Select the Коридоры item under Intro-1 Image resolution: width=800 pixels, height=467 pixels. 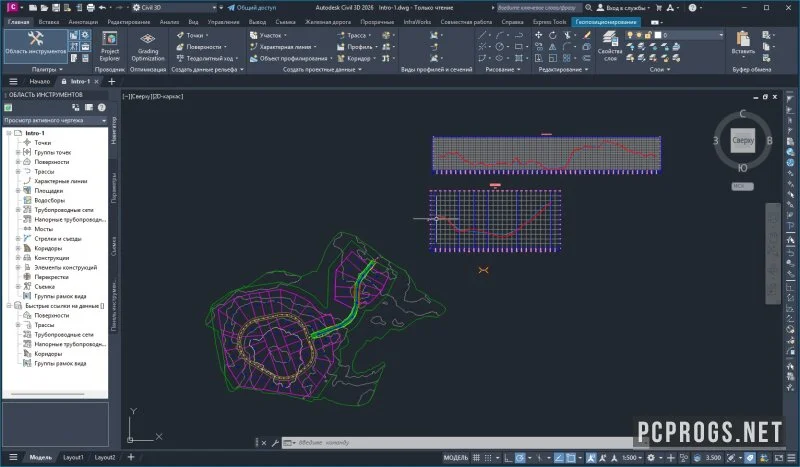point(48,248)
